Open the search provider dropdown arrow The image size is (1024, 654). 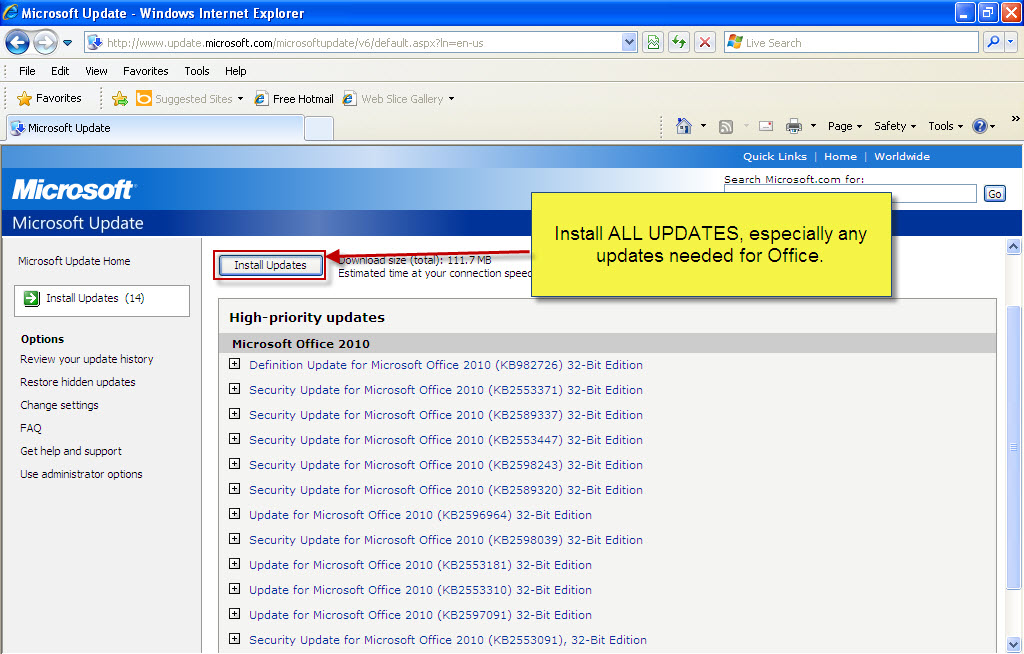tap(1011, 42)
